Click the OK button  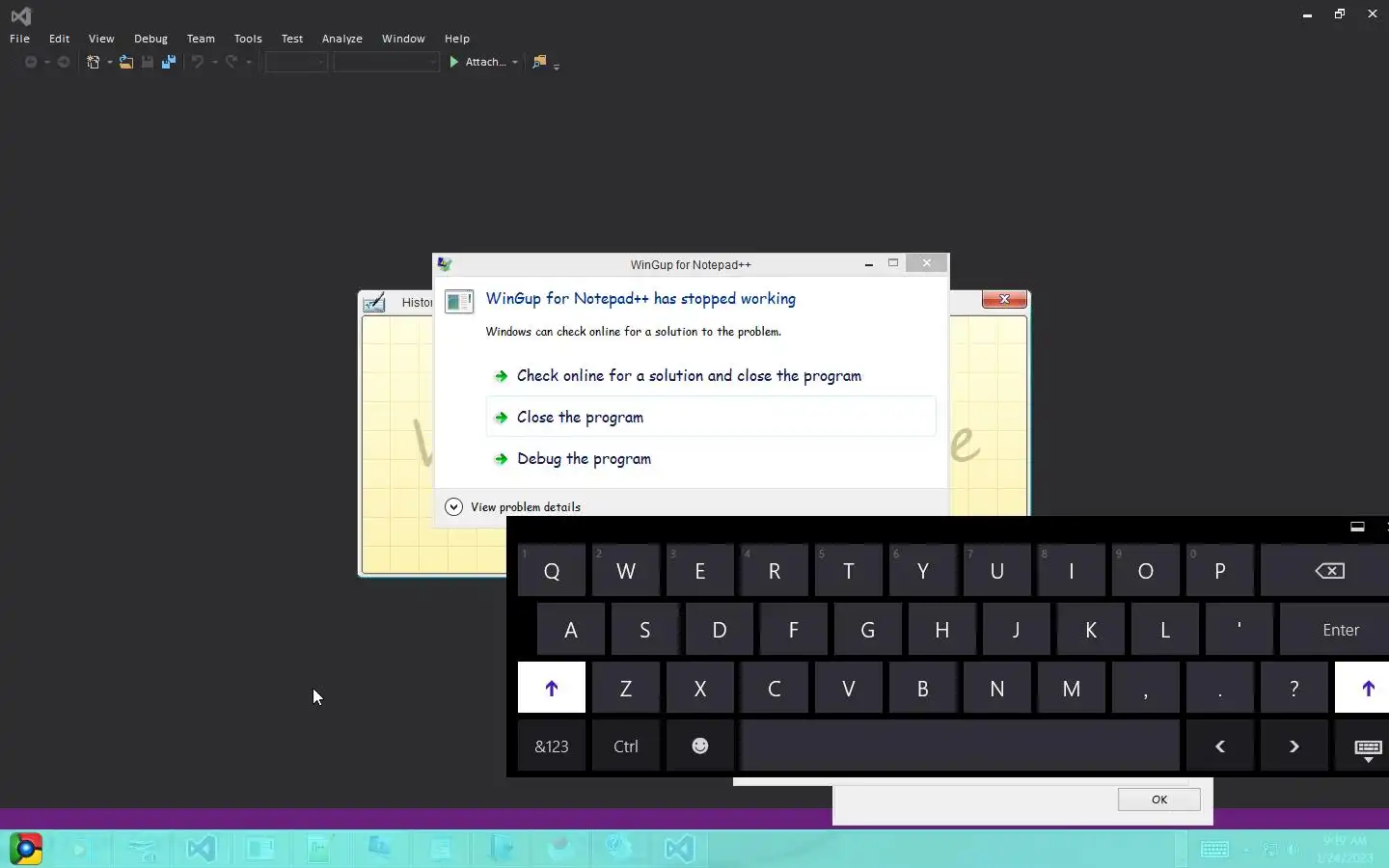tap(1159, 800)
